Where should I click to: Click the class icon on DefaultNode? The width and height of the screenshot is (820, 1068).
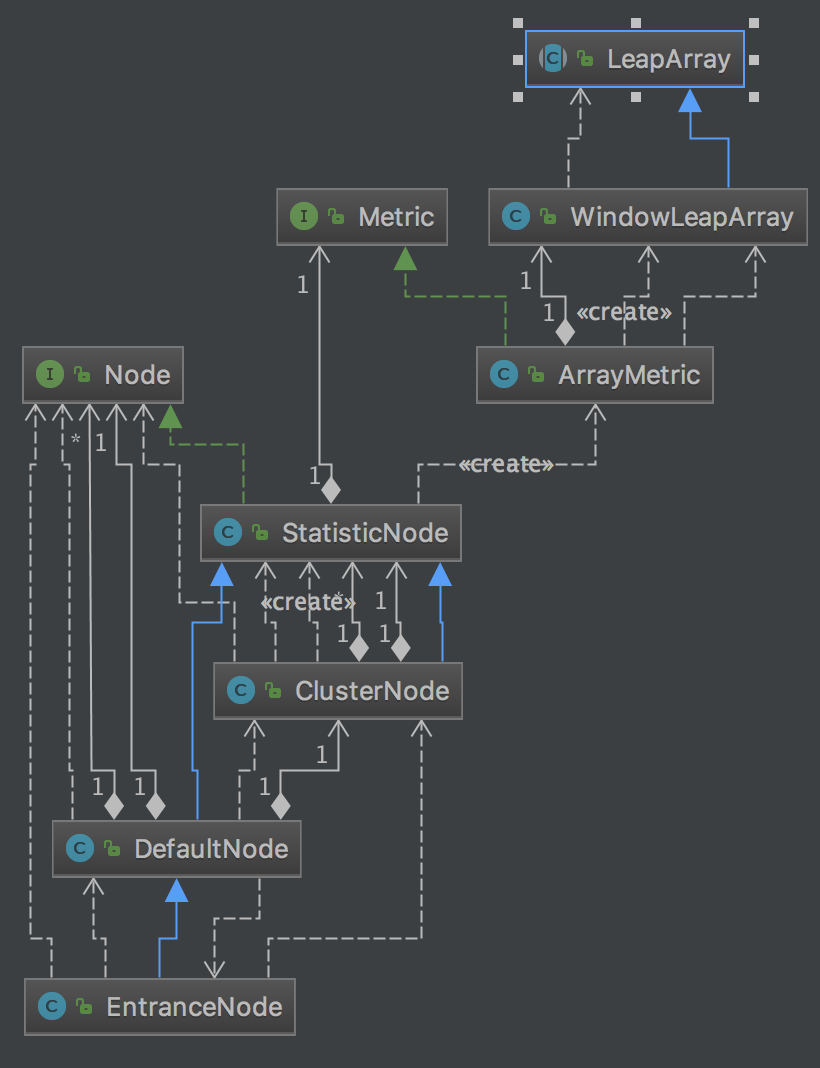[80, 849]
